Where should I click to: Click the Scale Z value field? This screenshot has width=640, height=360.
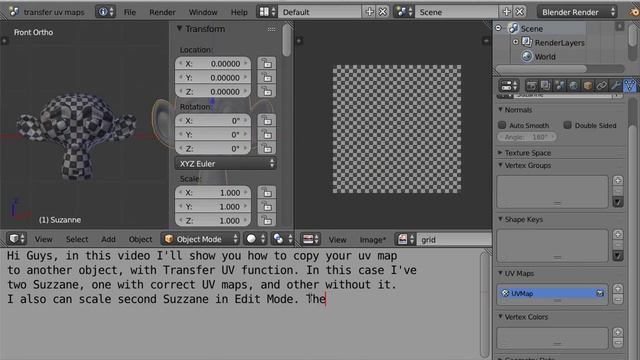click(213, 220)
